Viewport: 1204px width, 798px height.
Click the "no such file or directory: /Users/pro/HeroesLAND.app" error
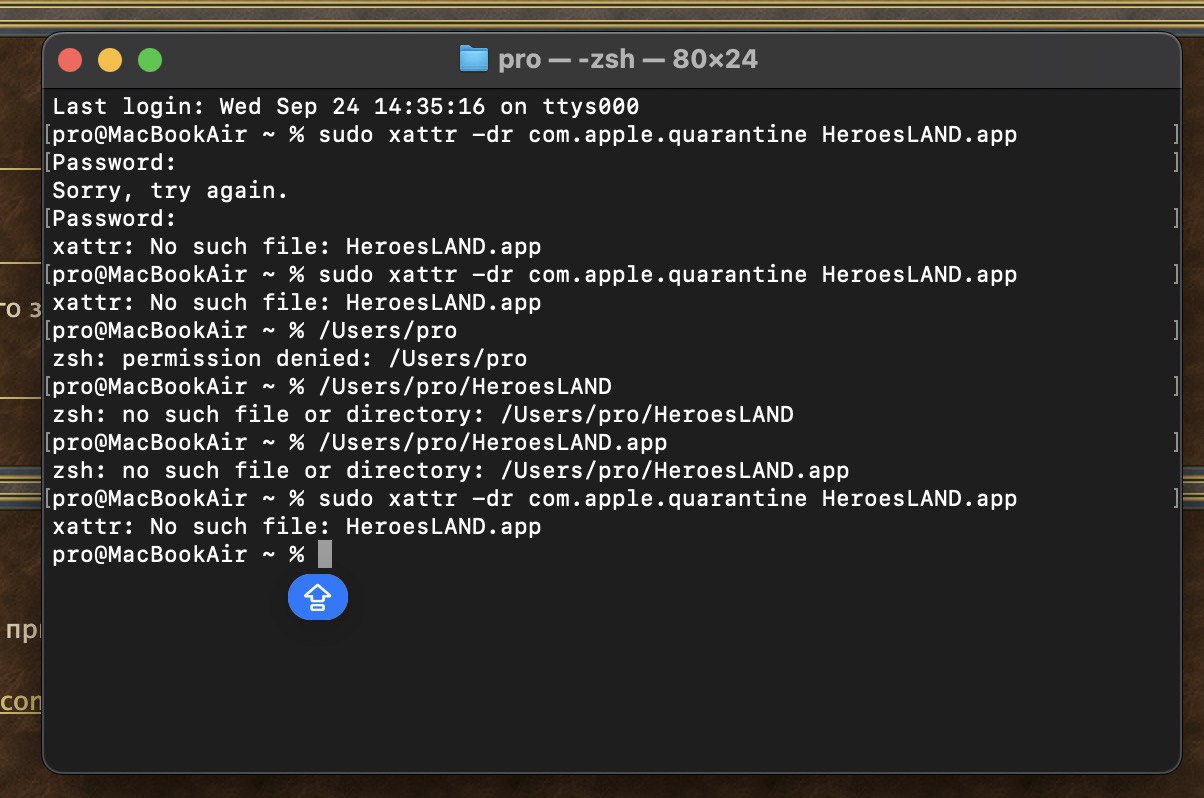tap(450, 470)
